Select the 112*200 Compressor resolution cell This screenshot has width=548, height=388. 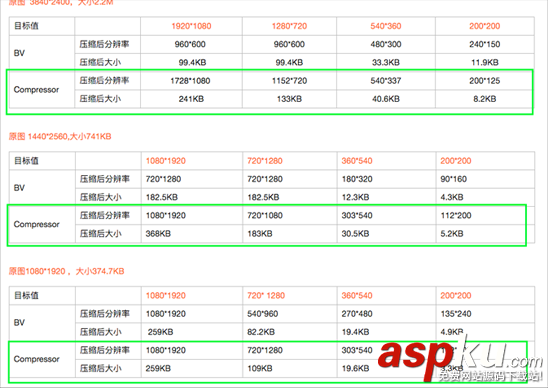pyautogui.click(x=456, y=216)
